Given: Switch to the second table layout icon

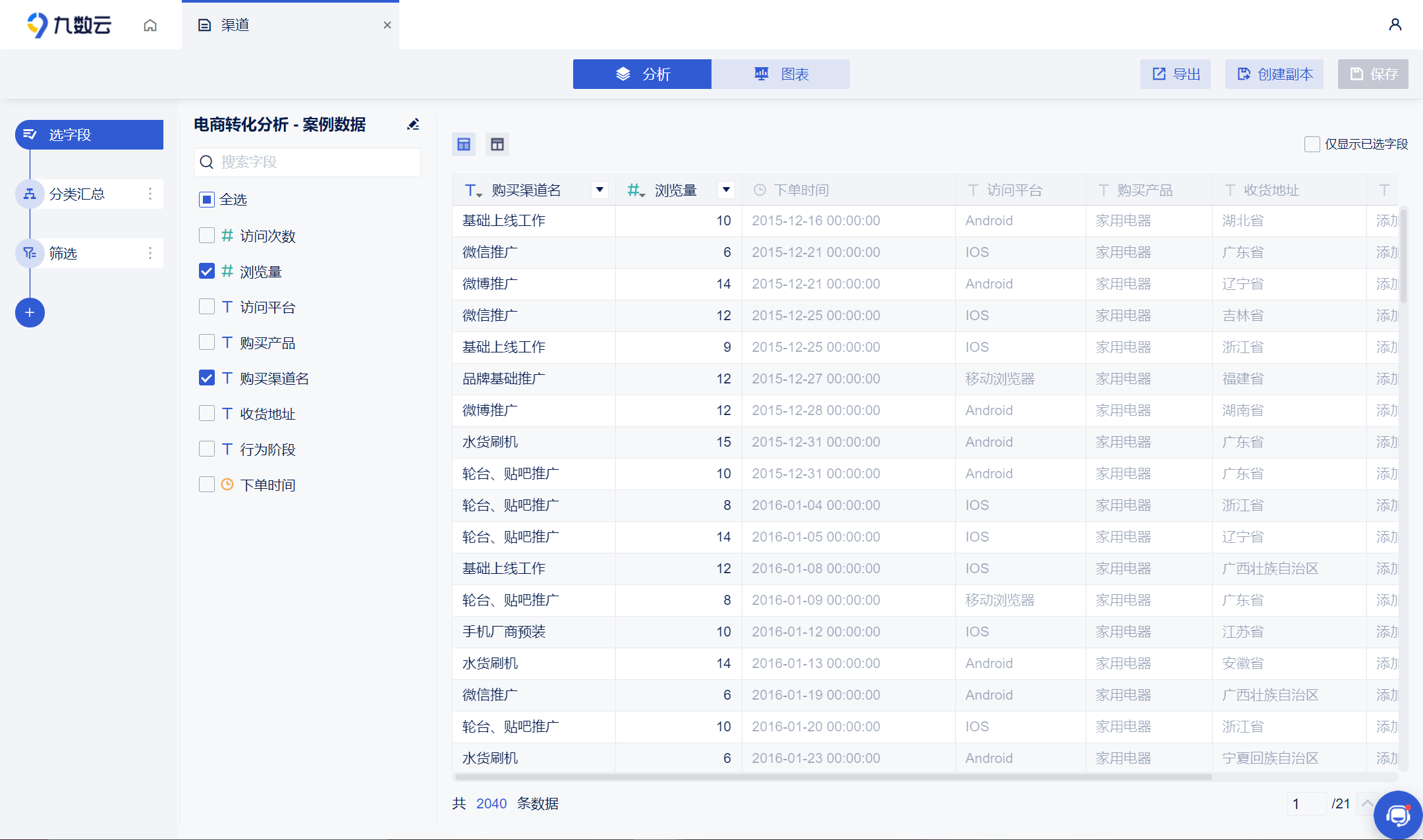Looking at the screenshot, I should click(x=497, y=144).
